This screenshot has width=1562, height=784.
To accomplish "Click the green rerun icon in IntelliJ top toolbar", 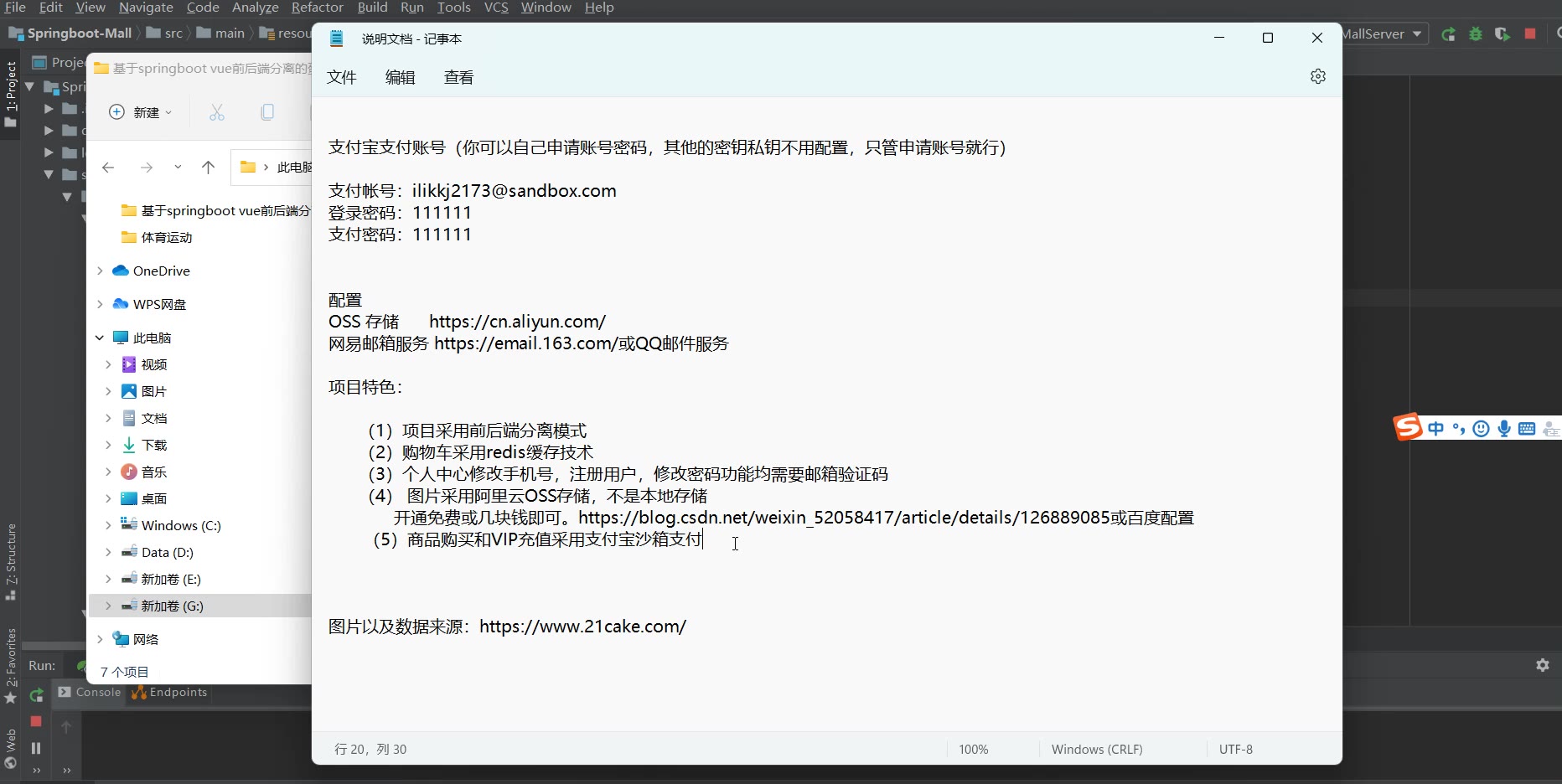I will 1448,34.
